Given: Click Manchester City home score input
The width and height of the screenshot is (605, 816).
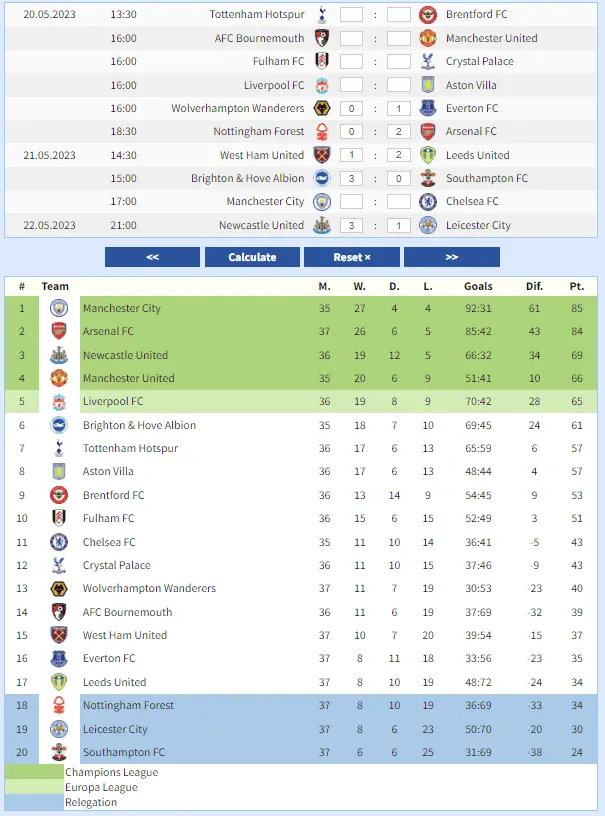Looking at the screenshot, I should (x=351, y=202).
